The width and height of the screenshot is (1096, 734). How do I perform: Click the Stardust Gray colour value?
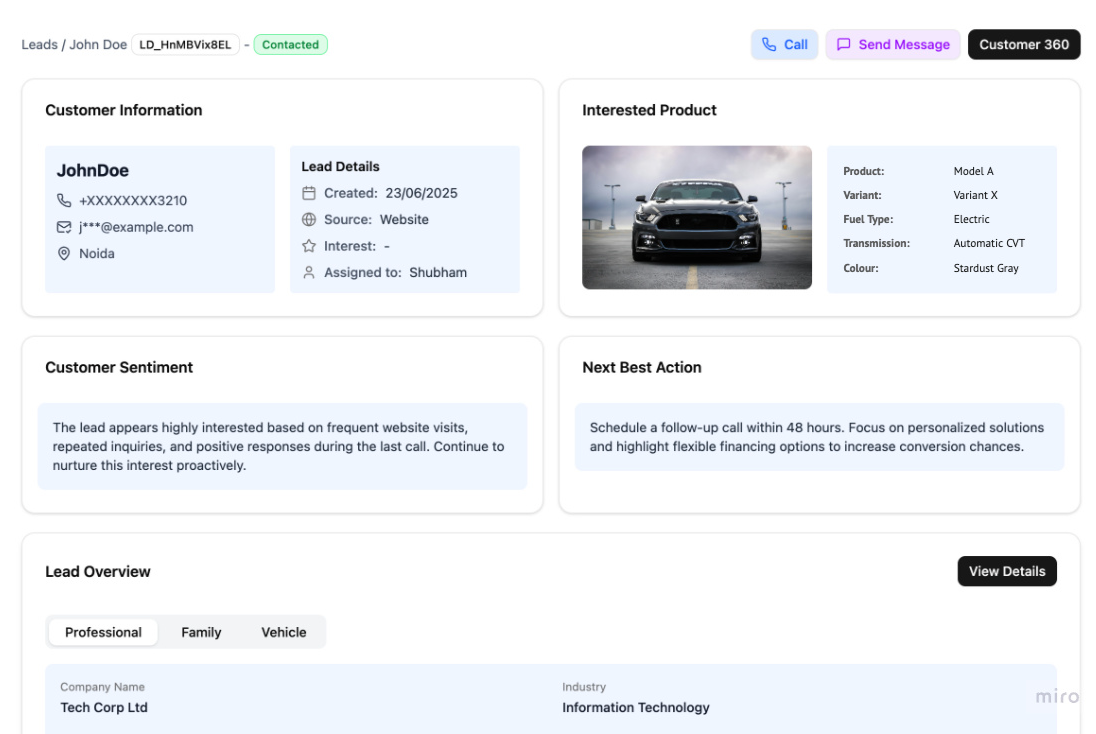pyautogui.click(x=986, y=268)
